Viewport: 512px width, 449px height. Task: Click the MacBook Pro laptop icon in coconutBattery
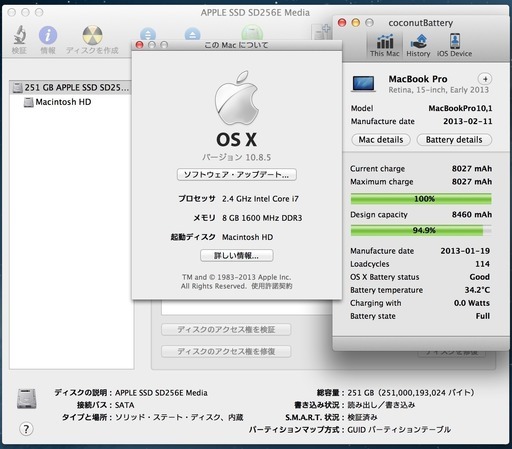[x=364, y=83]
